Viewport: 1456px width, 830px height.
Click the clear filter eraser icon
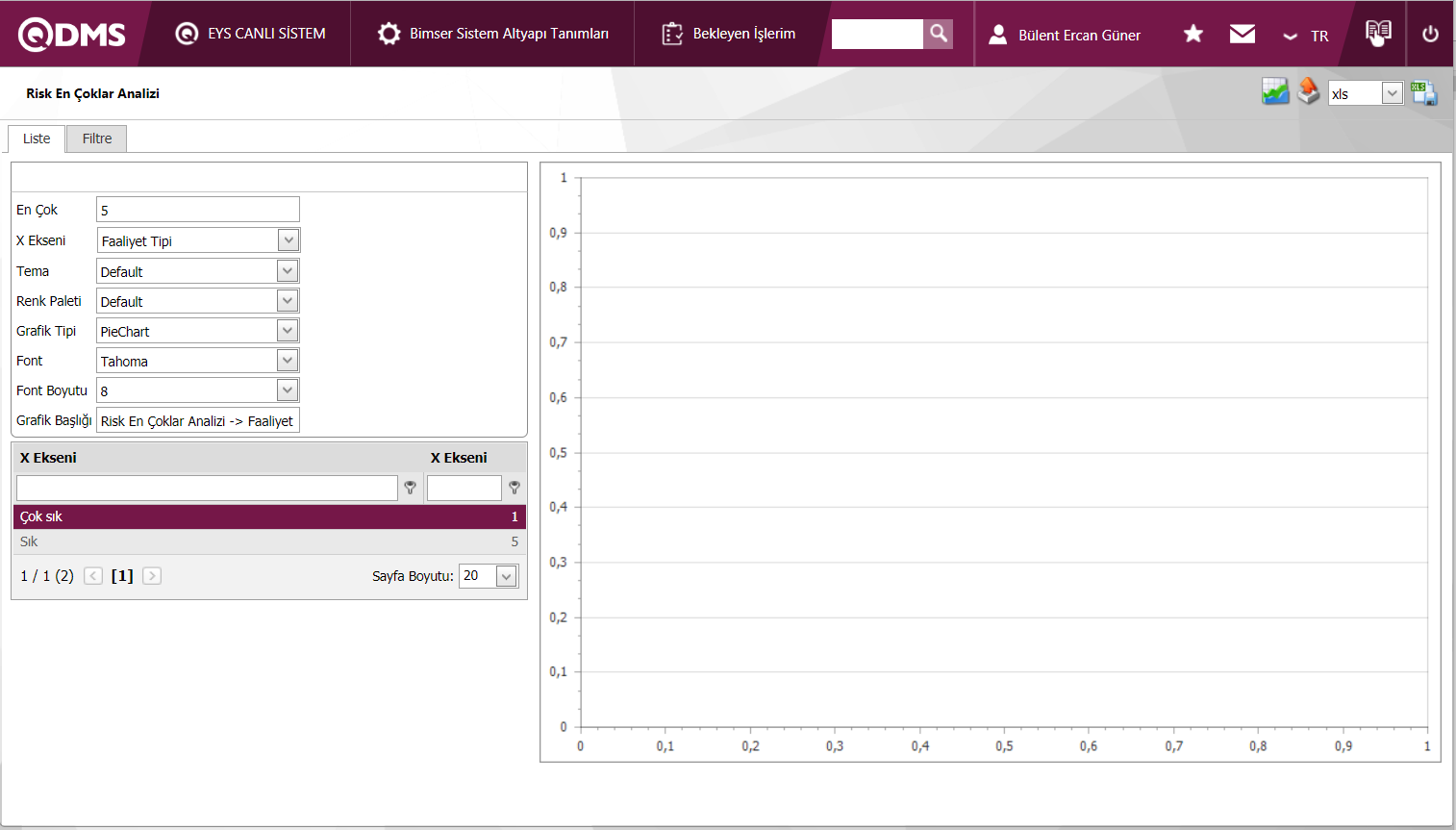pos(1308,92)
